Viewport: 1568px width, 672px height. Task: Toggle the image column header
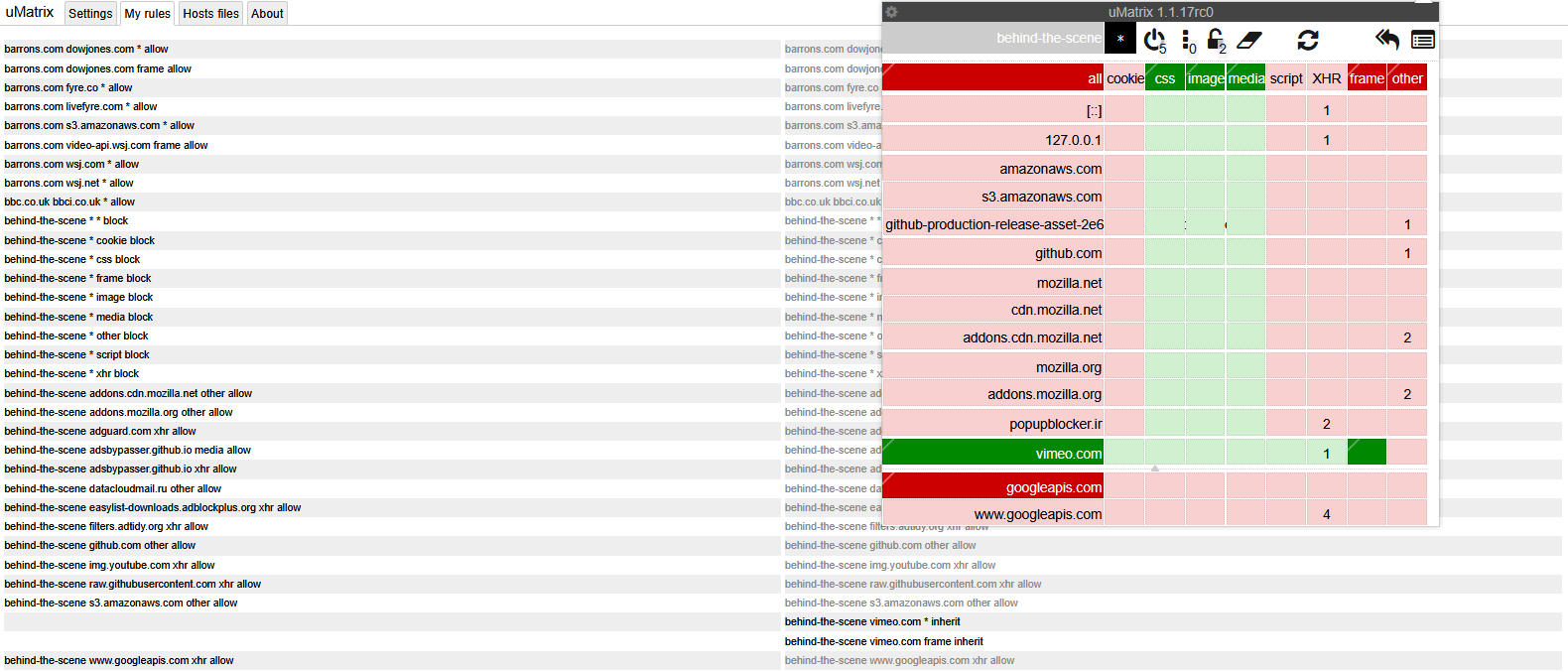point(1206,78)
